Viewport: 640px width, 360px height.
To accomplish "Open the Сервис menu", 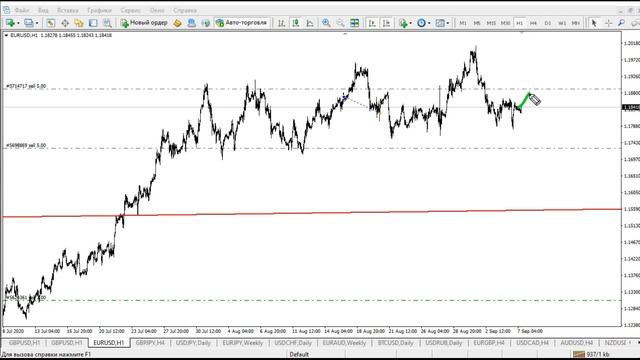I will (x=131, y=10).
